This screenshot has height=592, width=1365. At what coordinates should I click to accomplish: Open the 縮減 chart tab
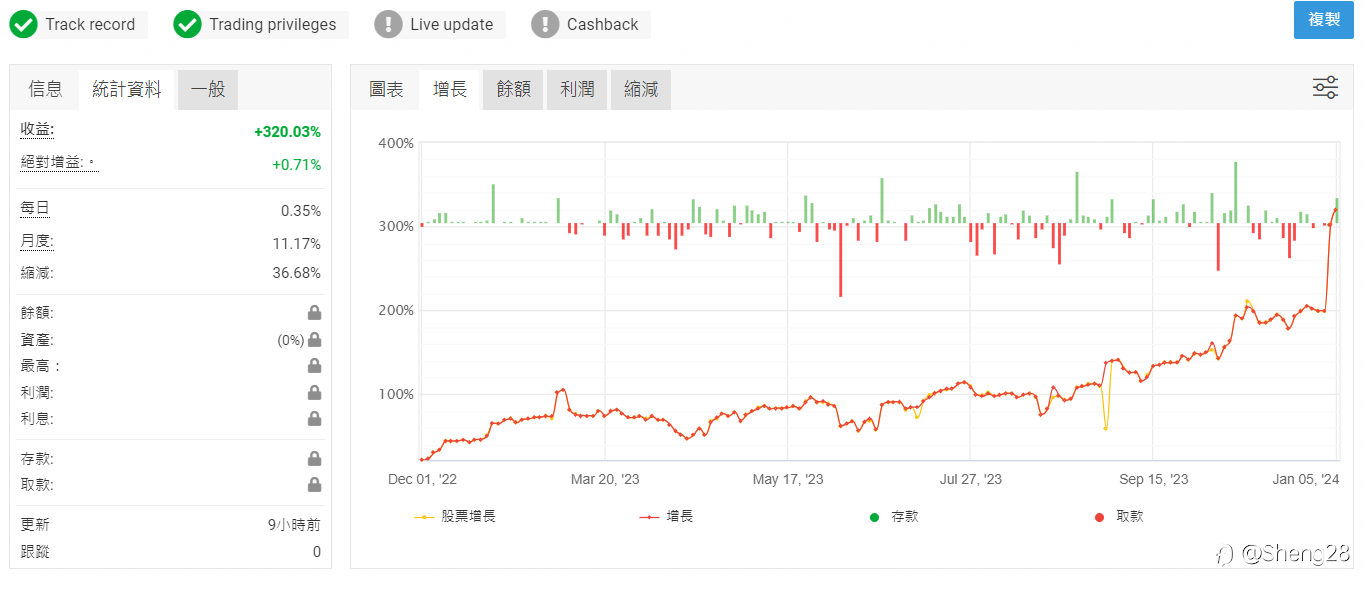point(641,89)
